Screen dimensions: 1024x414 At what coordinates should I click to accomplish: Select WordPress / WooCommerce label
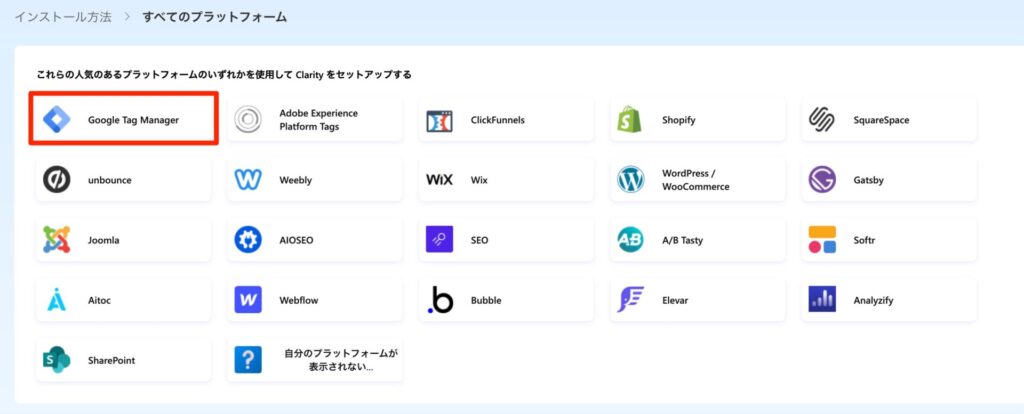[x=696, y=180]
